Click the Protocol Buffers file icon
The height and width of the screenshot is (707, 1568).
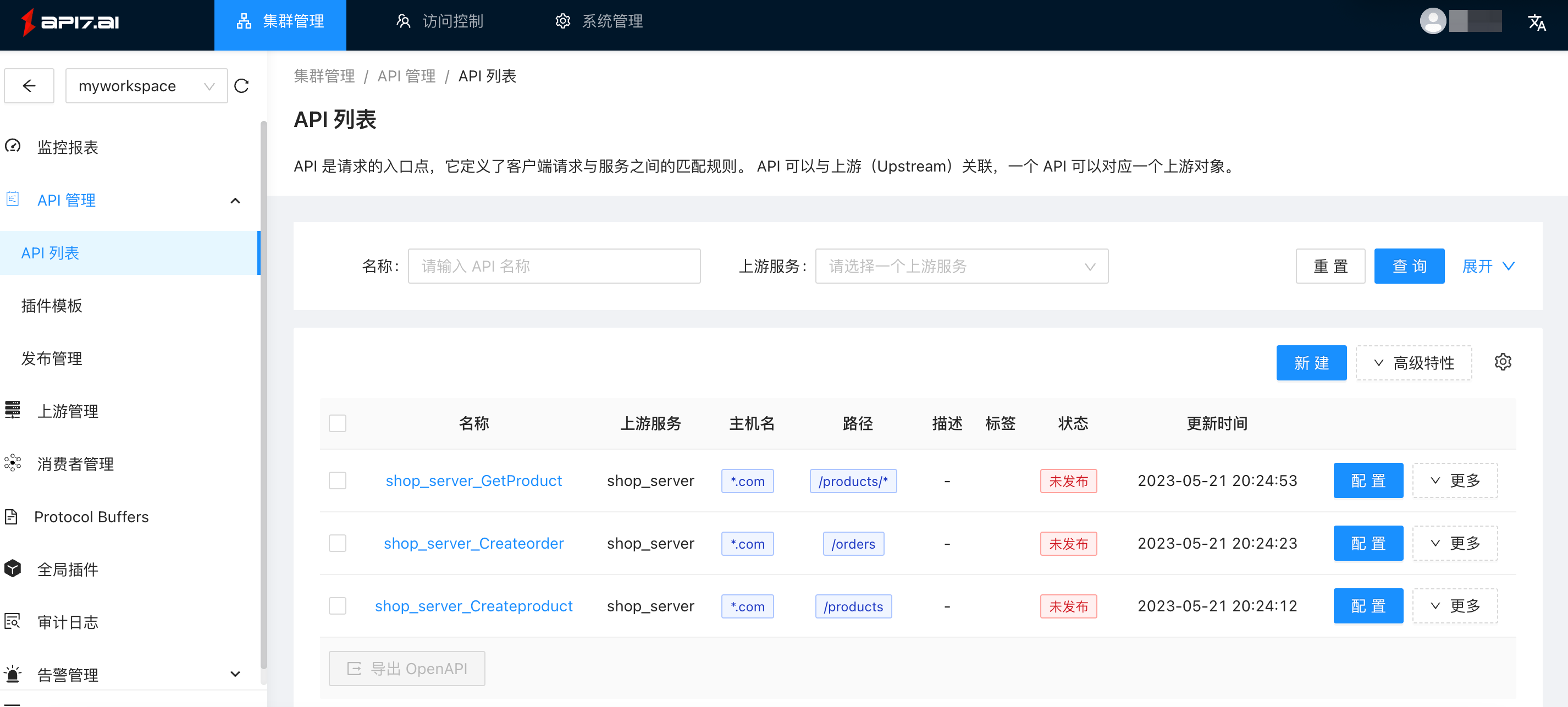(11, 517)
